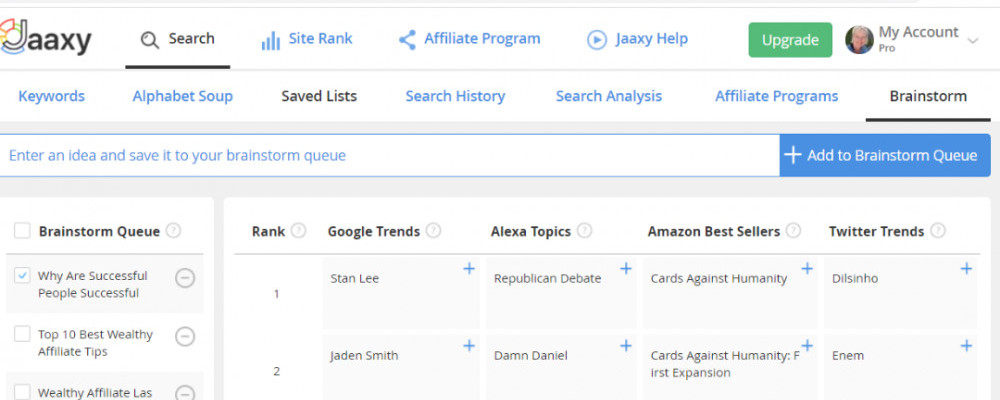Click the Jaden Smith trend text
The width and height of the screenshot is (1000, 400).
coord(364,356)
